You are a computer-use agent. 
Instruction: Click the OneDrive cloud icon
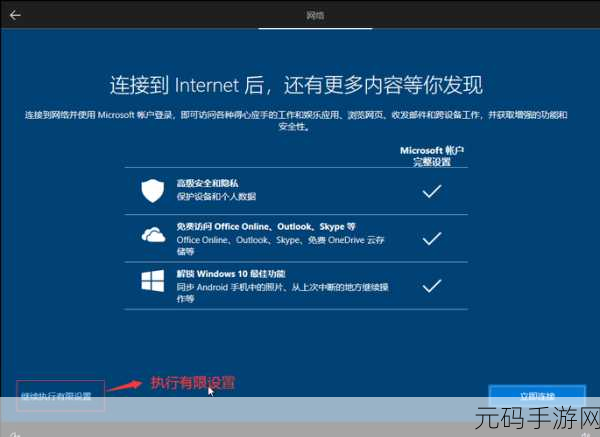tap(153, 234)
